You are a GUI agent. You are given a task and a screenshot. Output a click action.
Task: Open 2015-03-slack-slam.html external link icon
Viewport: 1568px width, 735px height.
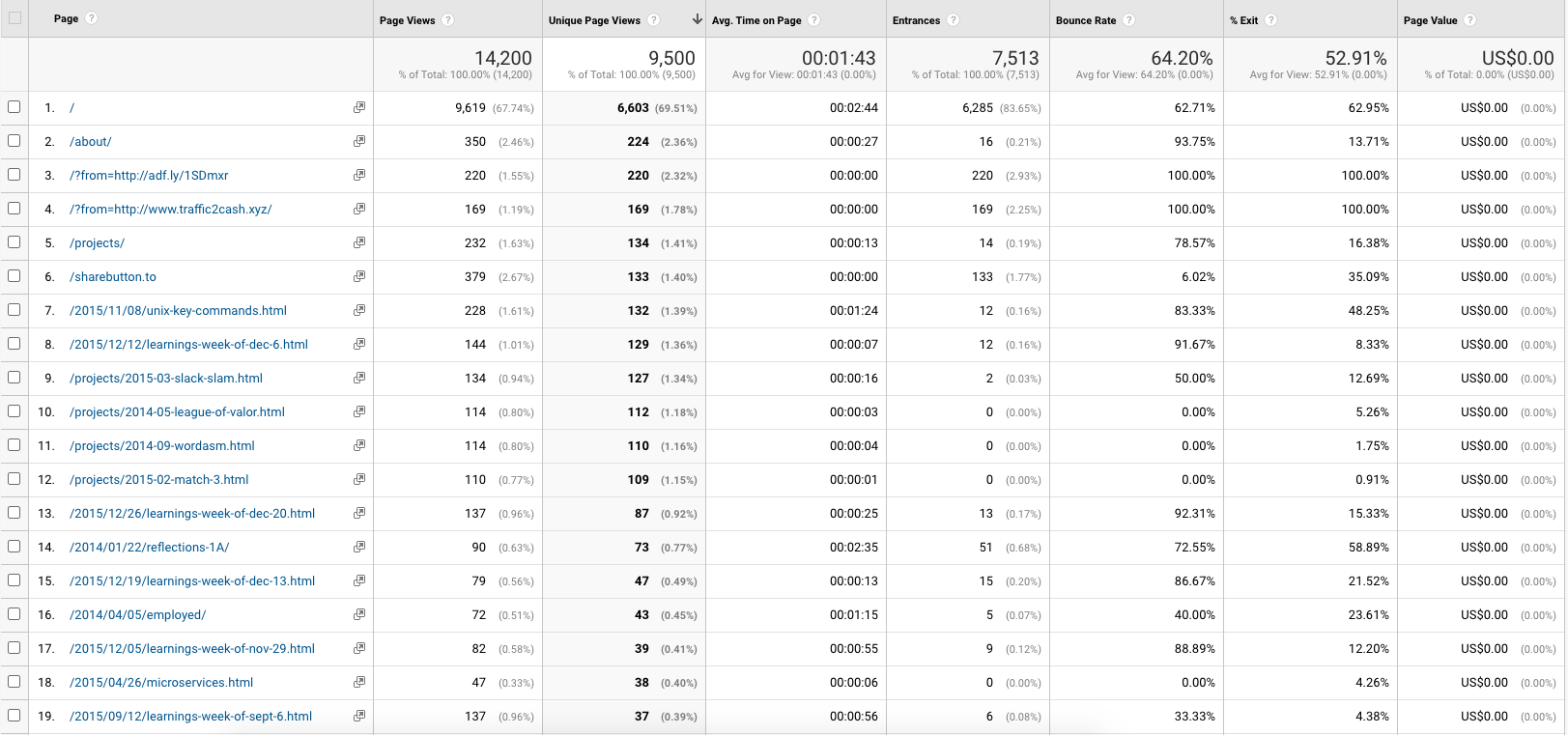click(359, 378)
